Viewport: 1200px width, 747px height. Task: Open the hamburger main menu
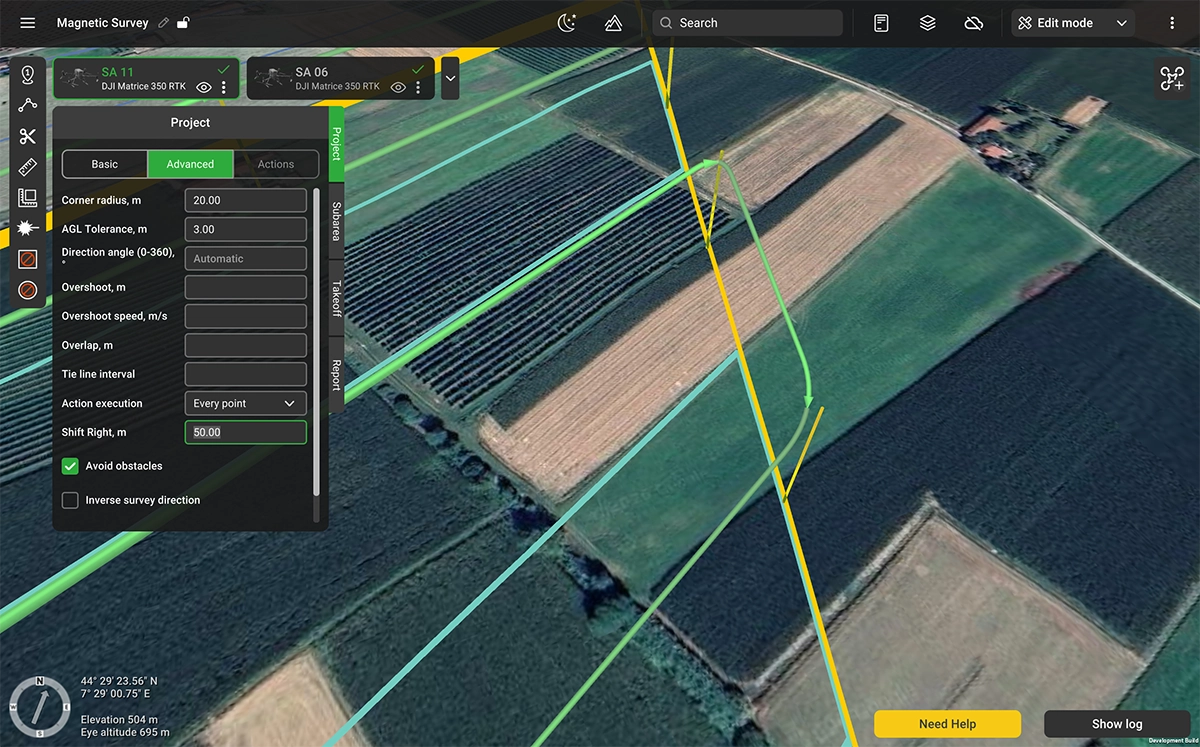[27, 23]
